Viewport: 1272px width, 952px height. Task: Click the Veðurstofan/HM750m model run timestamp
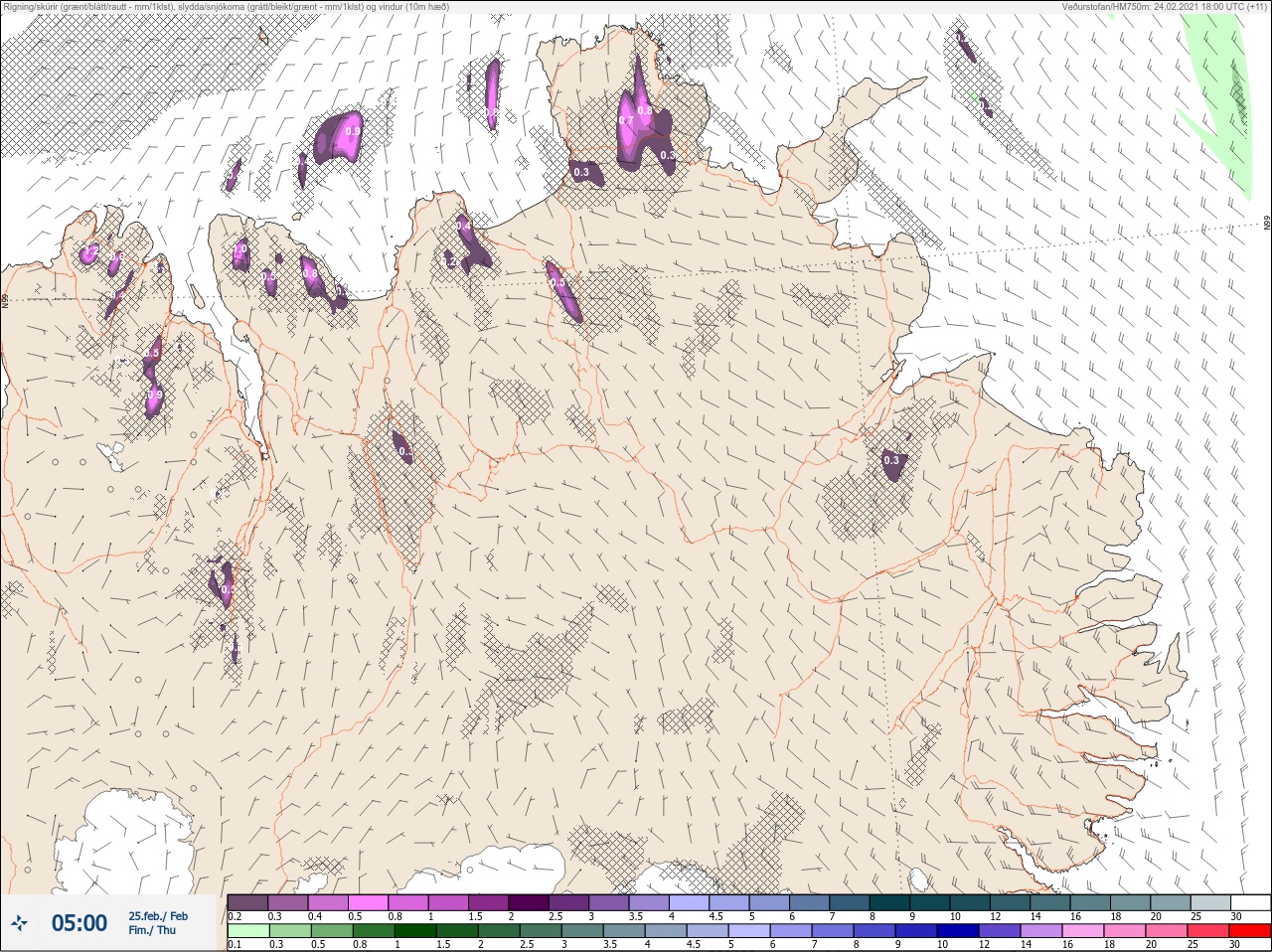[1164, 6]
